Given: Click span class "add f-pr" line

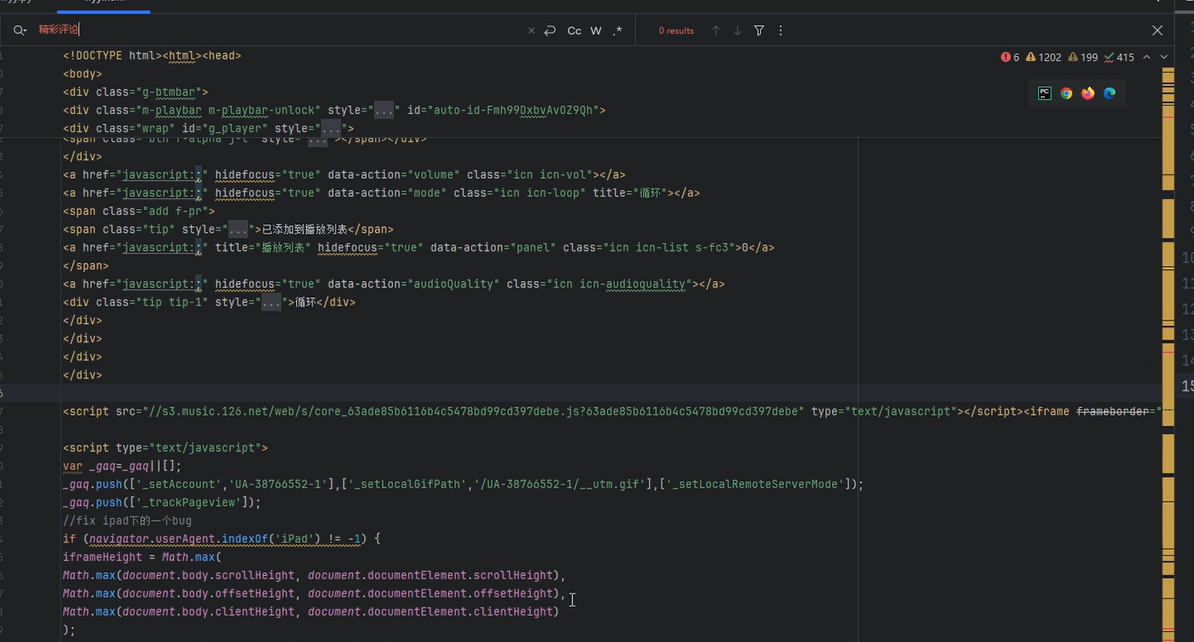Looking at the screenshot, I should tap(139, 211).
